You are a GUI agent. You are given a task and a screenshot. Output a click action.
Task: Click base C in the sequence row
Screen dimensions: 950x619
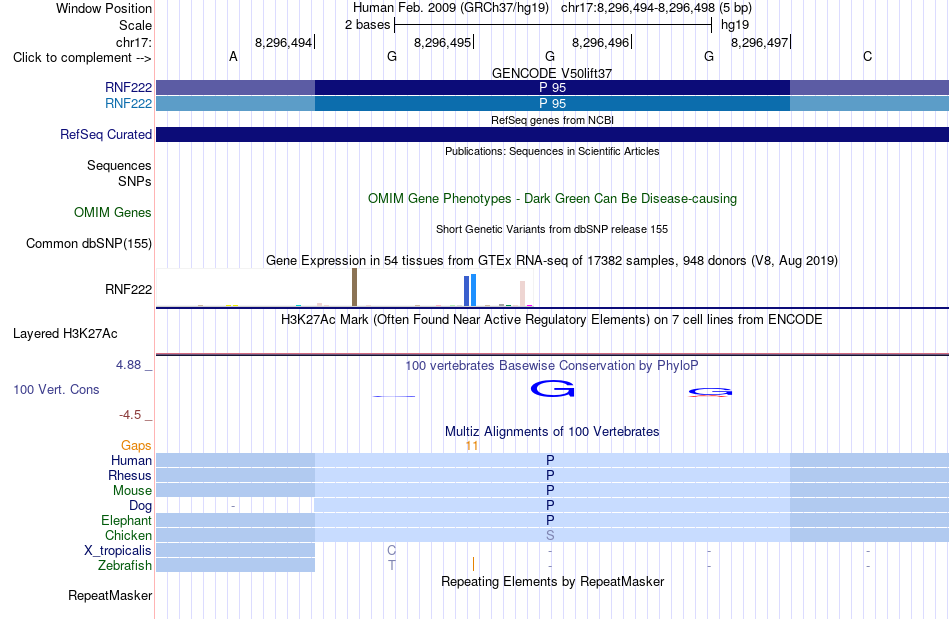(868, 56)
